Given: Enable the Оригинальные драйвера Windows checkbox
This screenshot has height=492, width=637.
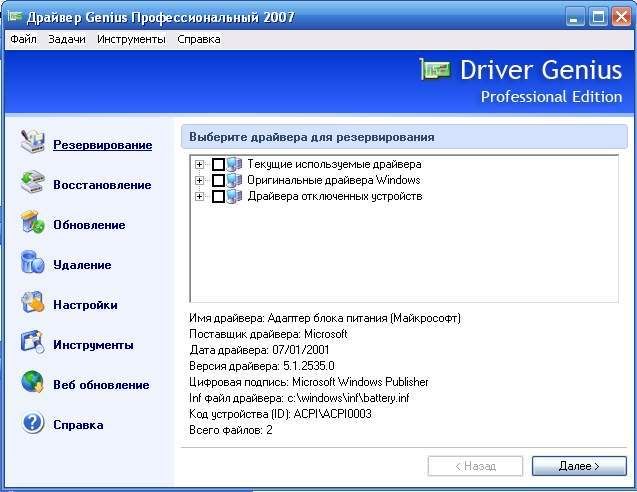Looking at the screenshot, I should 219,180.
